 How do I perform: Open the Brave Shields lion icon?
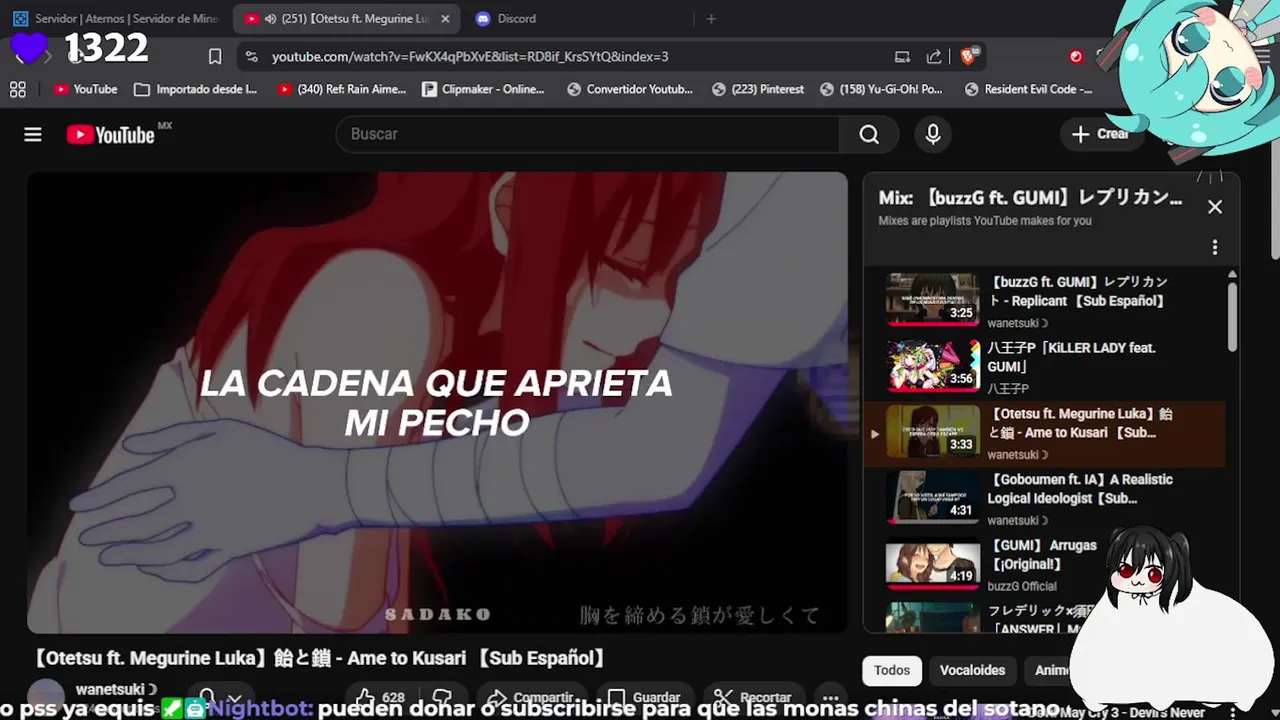click(x=968, y=57)
